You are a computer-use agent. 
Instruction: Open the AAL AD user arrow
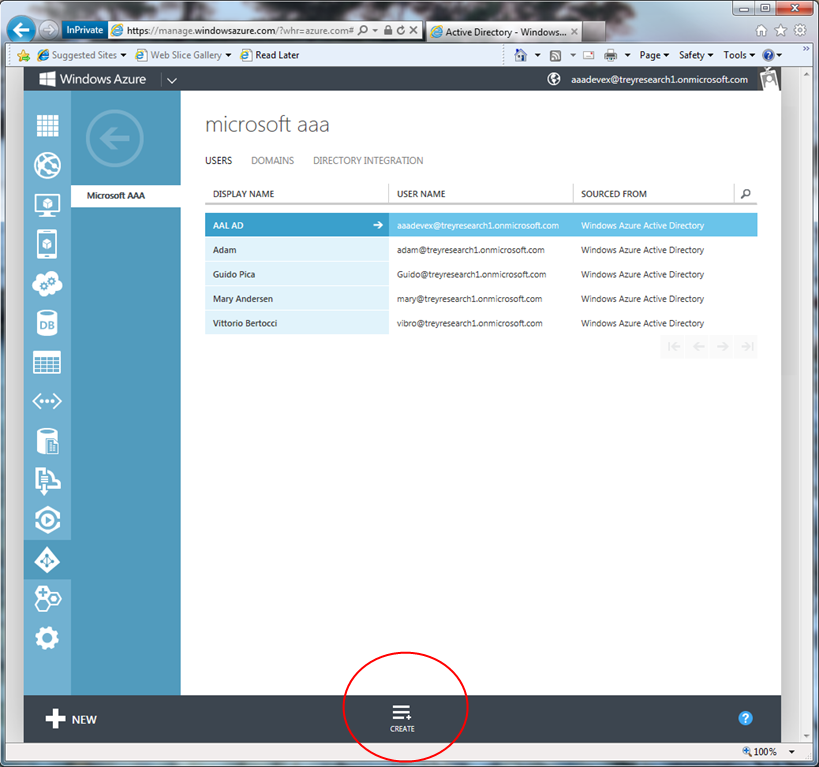click(378, 225)
